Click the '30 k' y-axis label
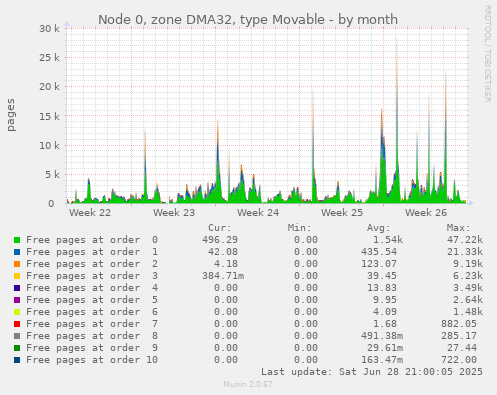 coord(50,29)
